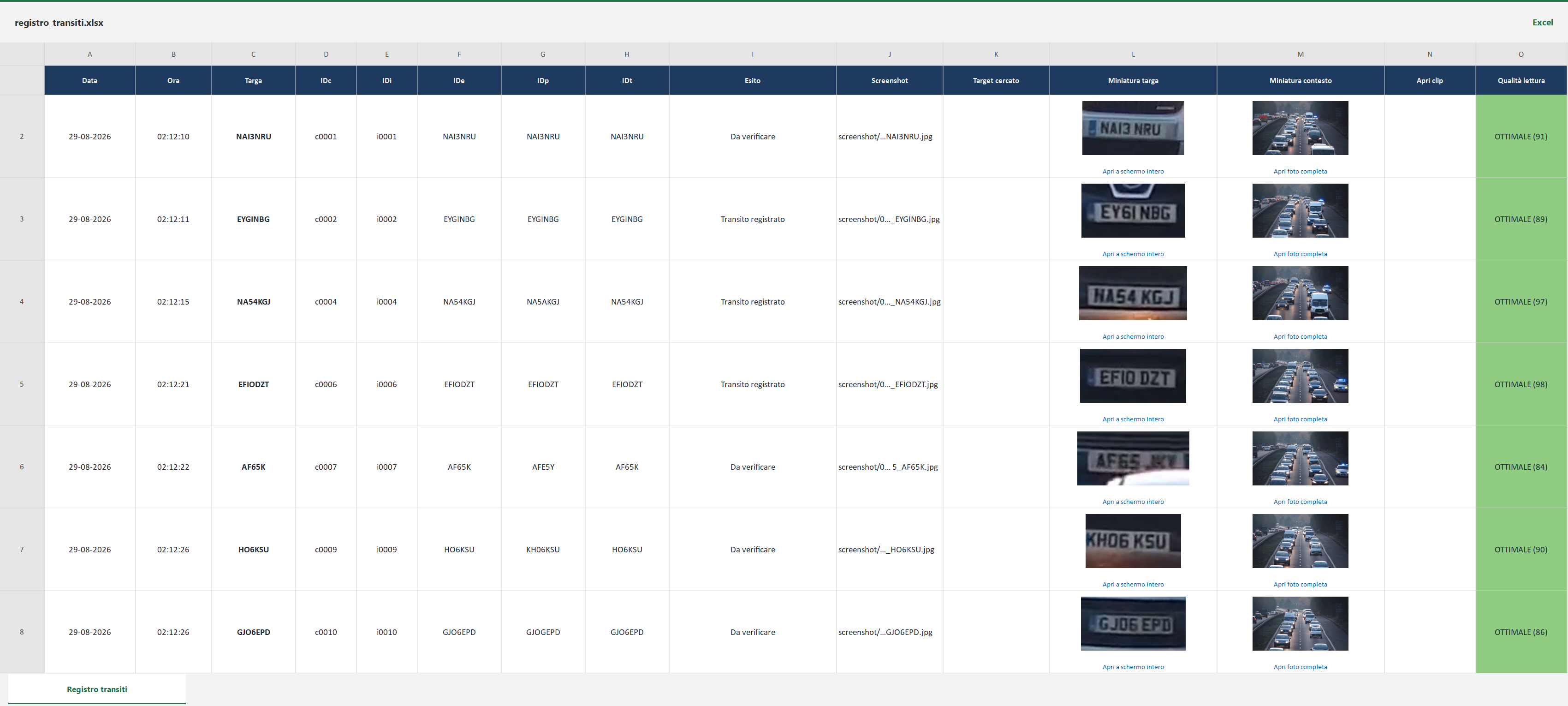
Task: Select context thumbnail in HO6KSU row
Action: click(x=1300, y=541)
